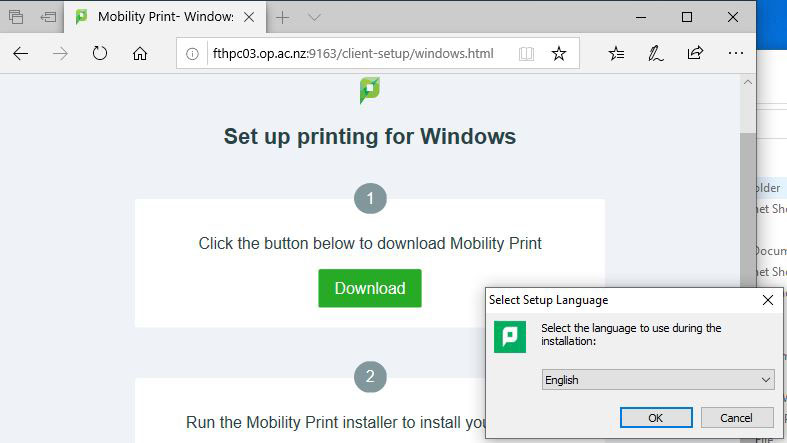This screenshot has height=443, width=787.
Task: Open the favorites hub list
Action: pos(616,53)
